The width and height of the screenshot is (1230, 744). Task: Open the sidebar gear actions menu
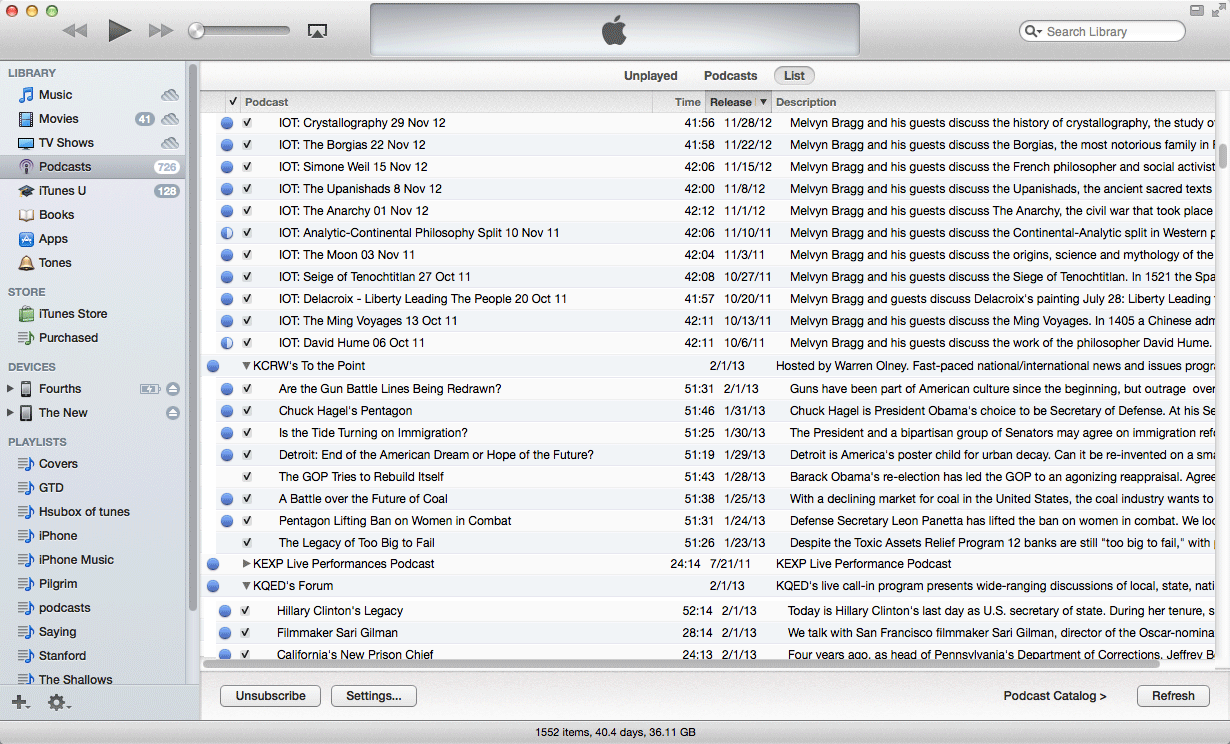58,702
